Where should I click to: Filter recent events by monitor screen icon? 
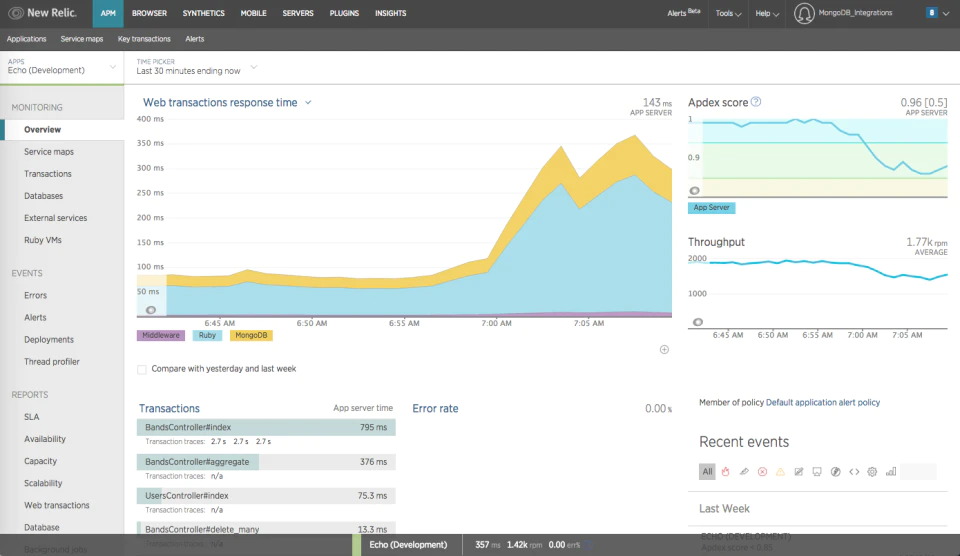817,471
